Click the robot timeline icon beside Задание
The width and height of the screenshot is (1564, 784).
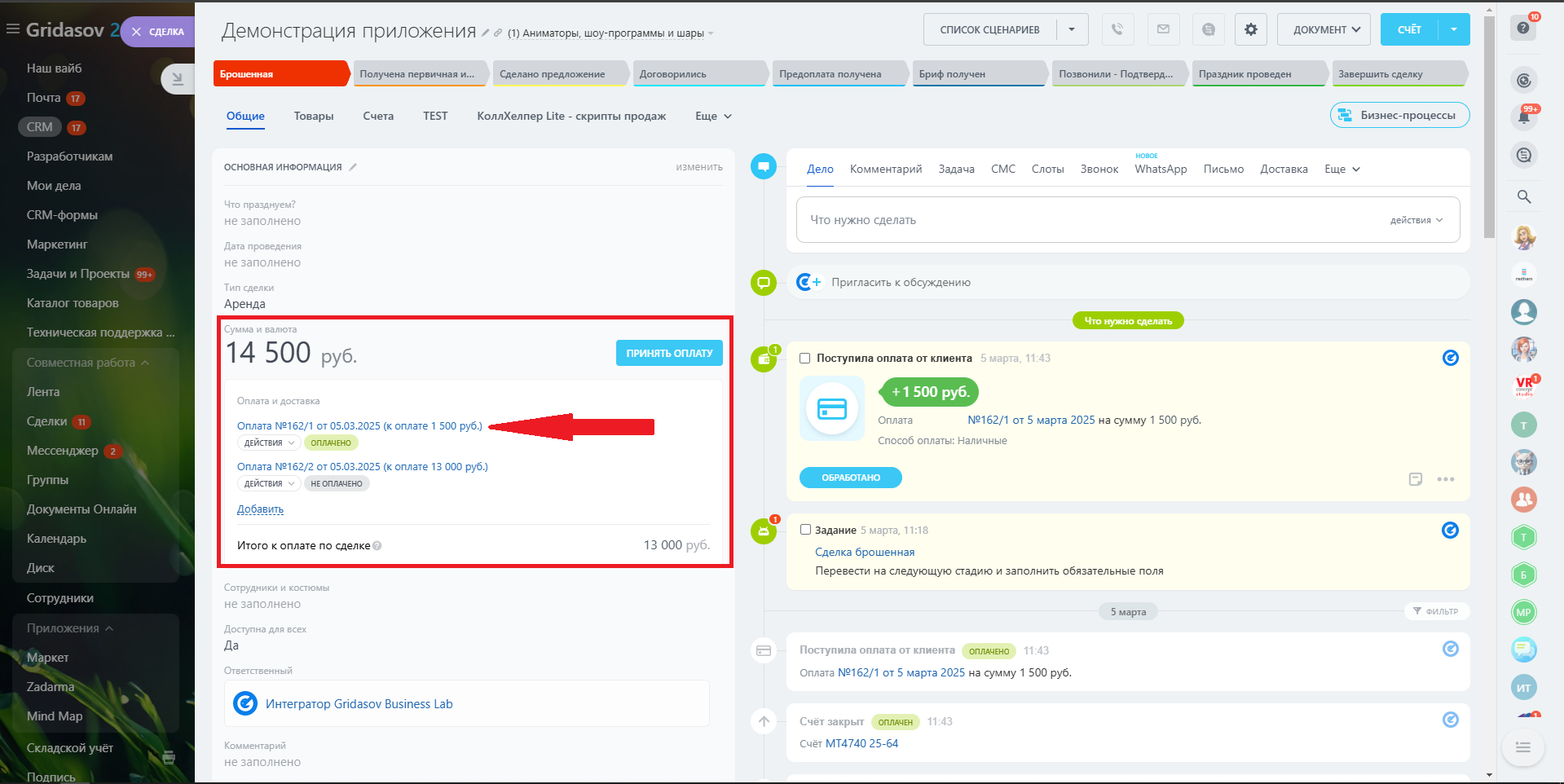tap(764, 531)
